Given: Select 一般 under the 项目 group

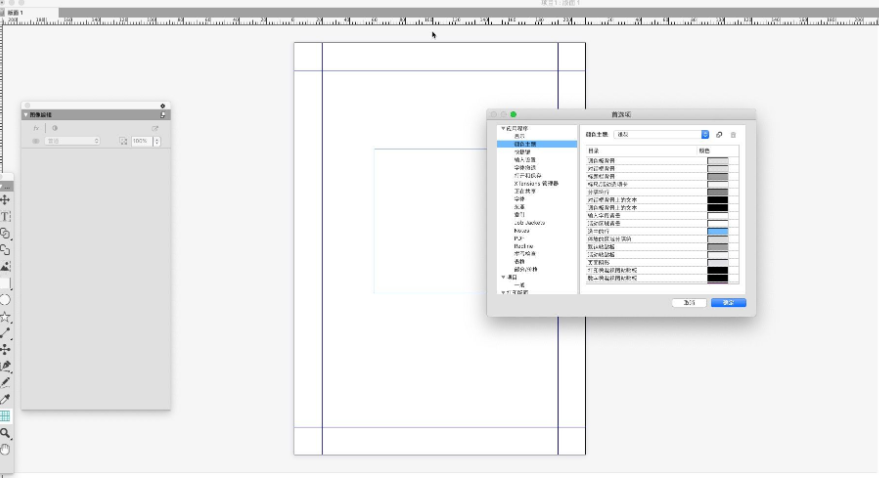Looking at the screenshot, I should point(520,285).
